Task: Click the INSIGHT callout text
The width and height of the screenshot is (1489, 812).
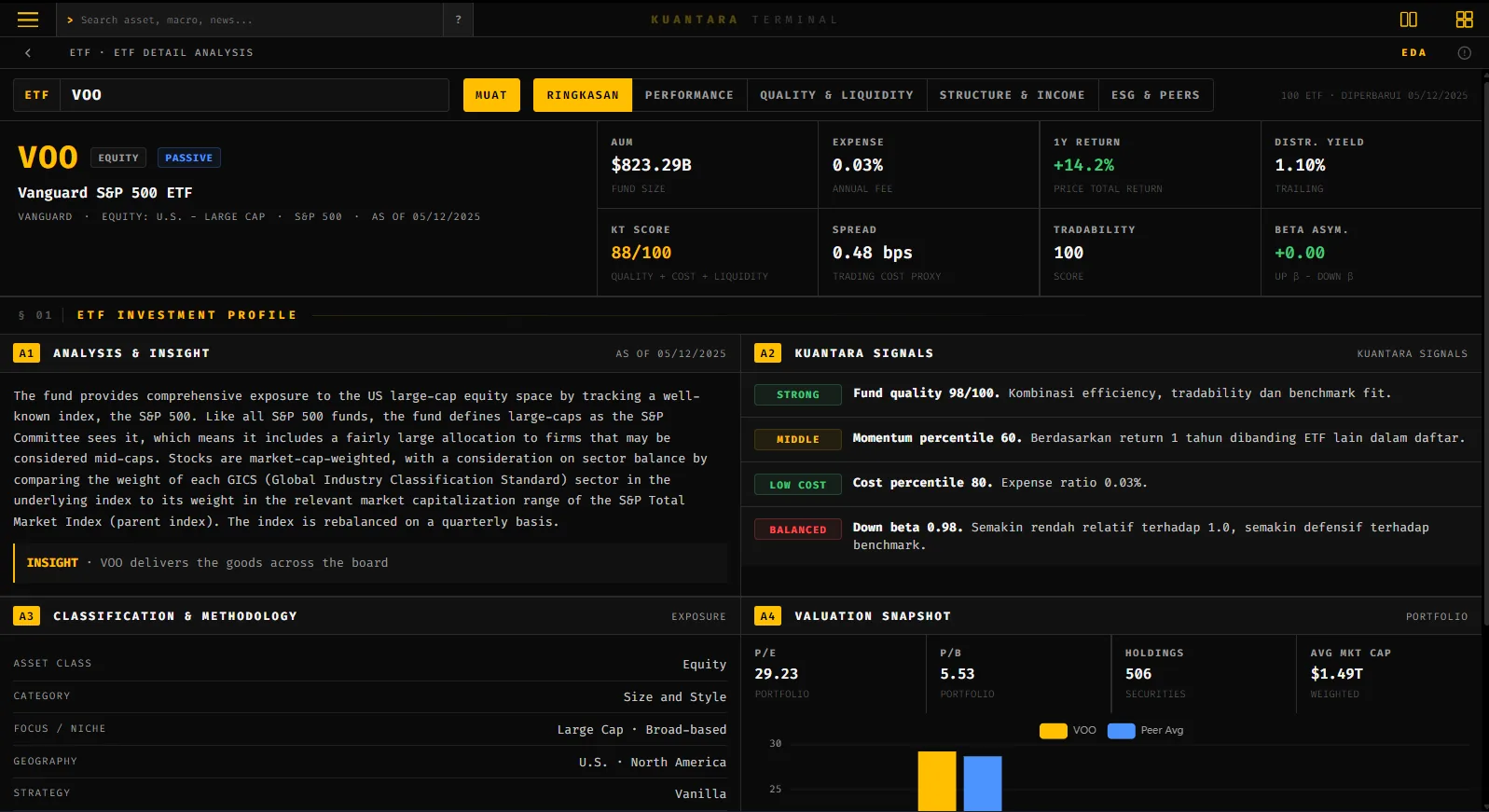Action: pos(371,563)
